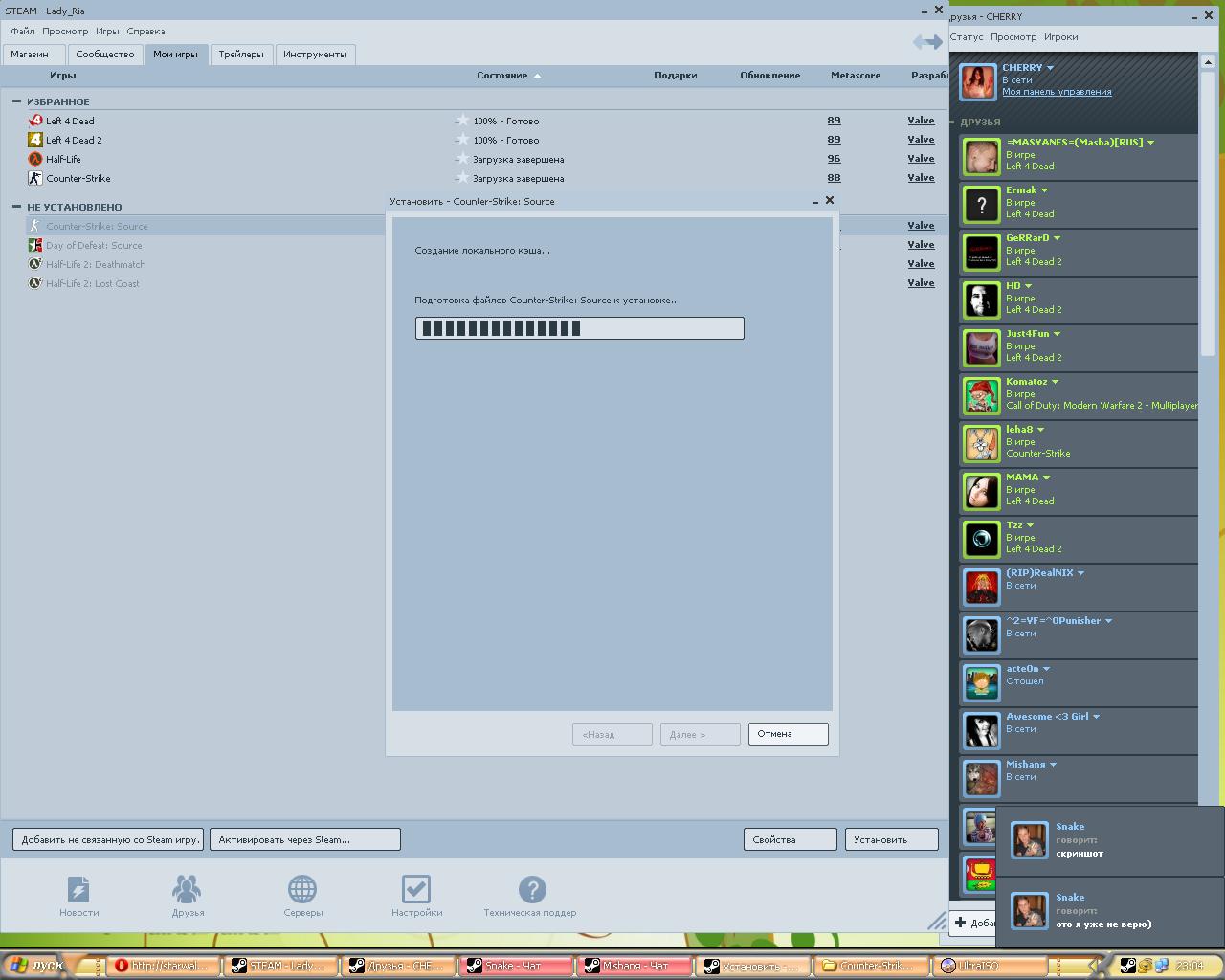
Task: Click the Half-Life 2: Lost Coast icon
Action: (x=35, y=283)
